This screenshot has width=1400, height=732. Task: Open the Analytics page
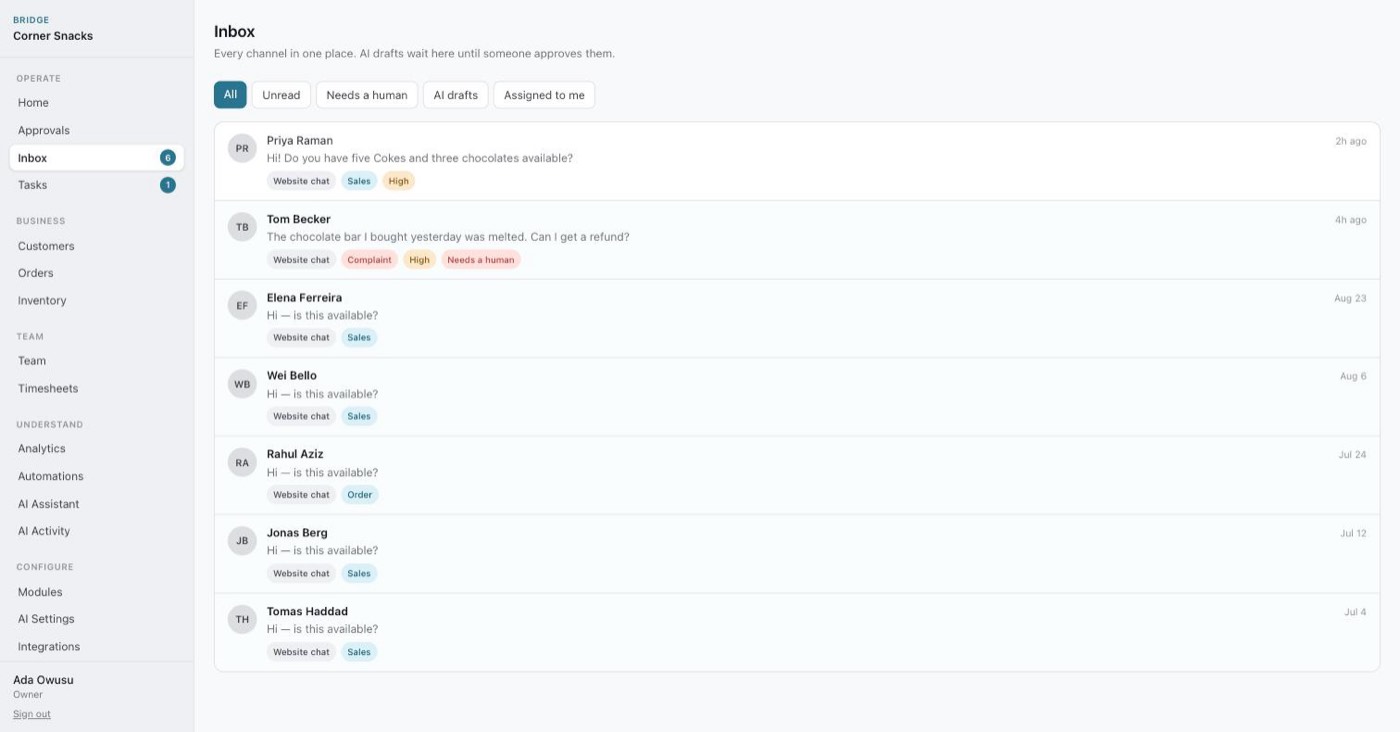point(97,449)
